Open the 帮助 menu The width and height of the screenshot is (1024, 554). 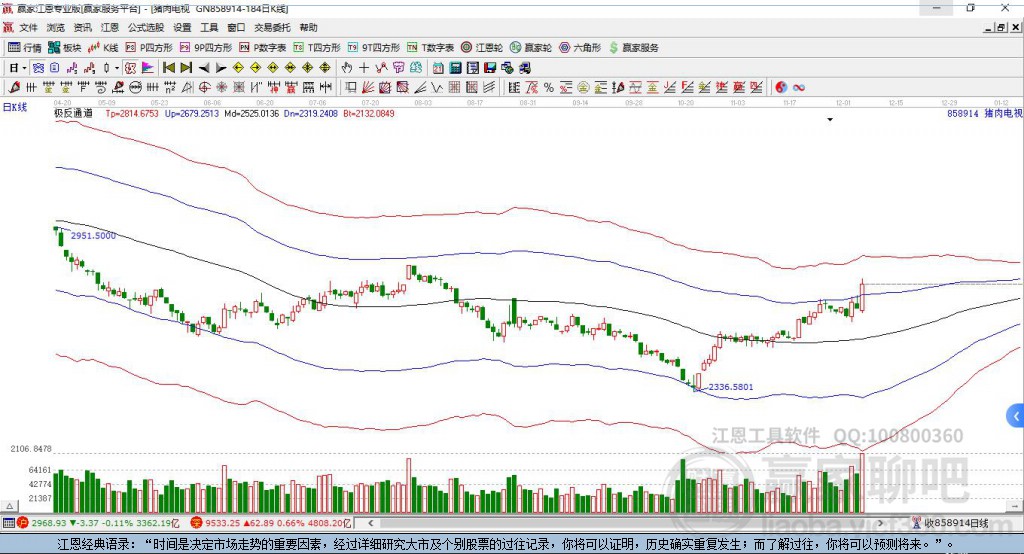[308, 27]
